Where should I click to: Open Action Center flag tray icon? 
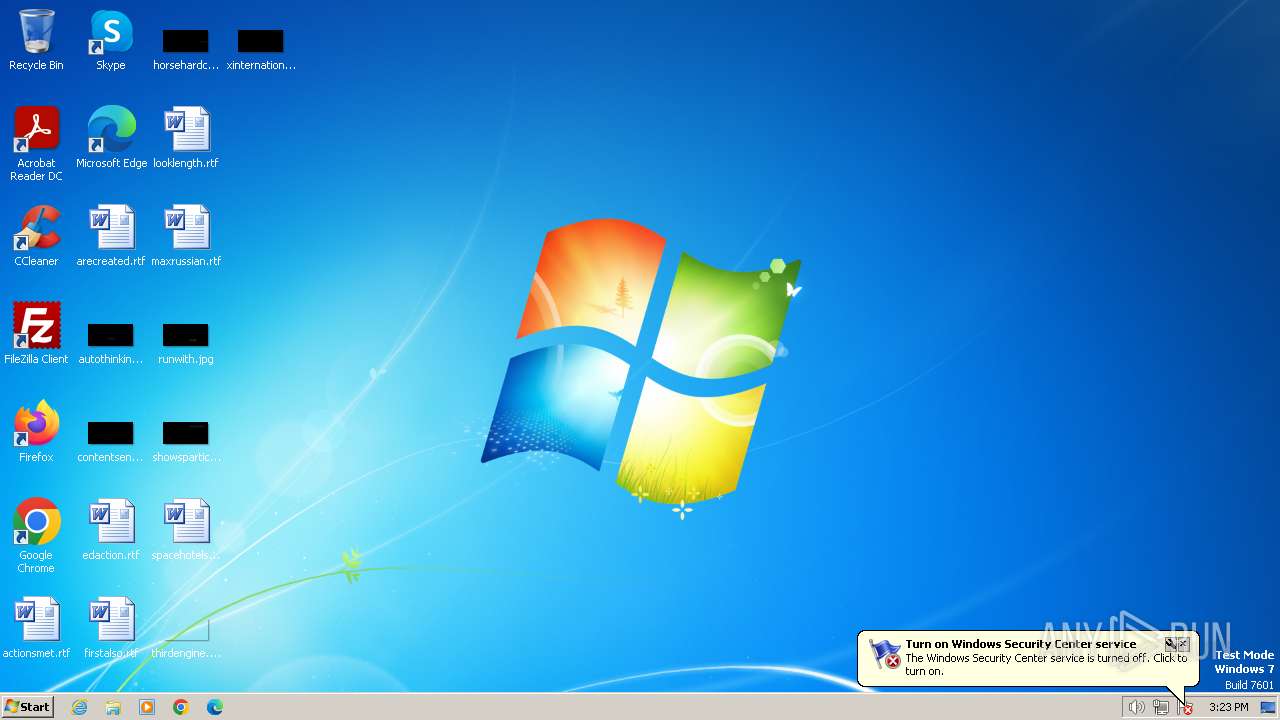[x=1185, y=707]
